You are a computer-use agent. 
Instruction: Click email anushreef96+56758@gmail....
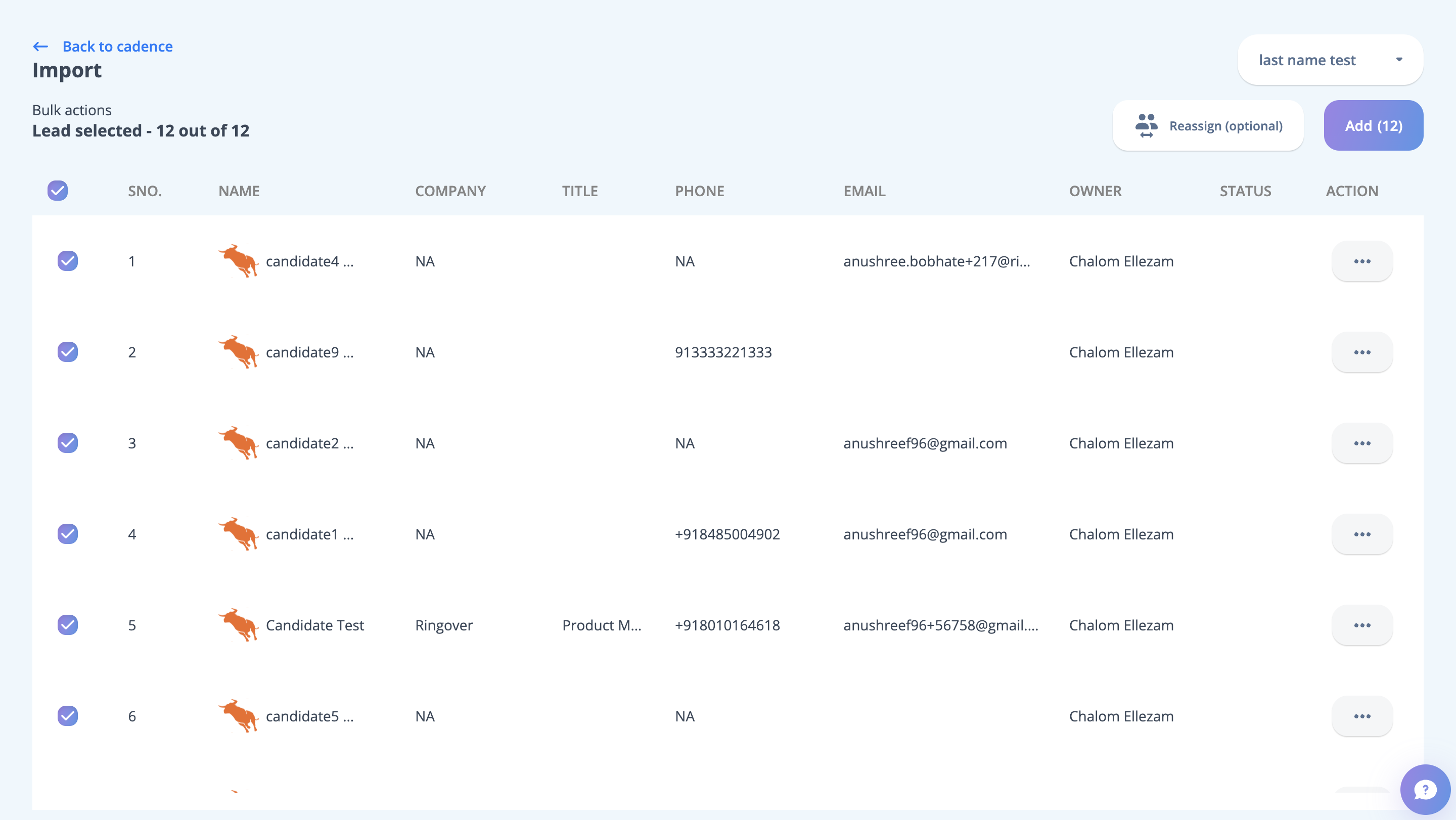click(941, 625)
